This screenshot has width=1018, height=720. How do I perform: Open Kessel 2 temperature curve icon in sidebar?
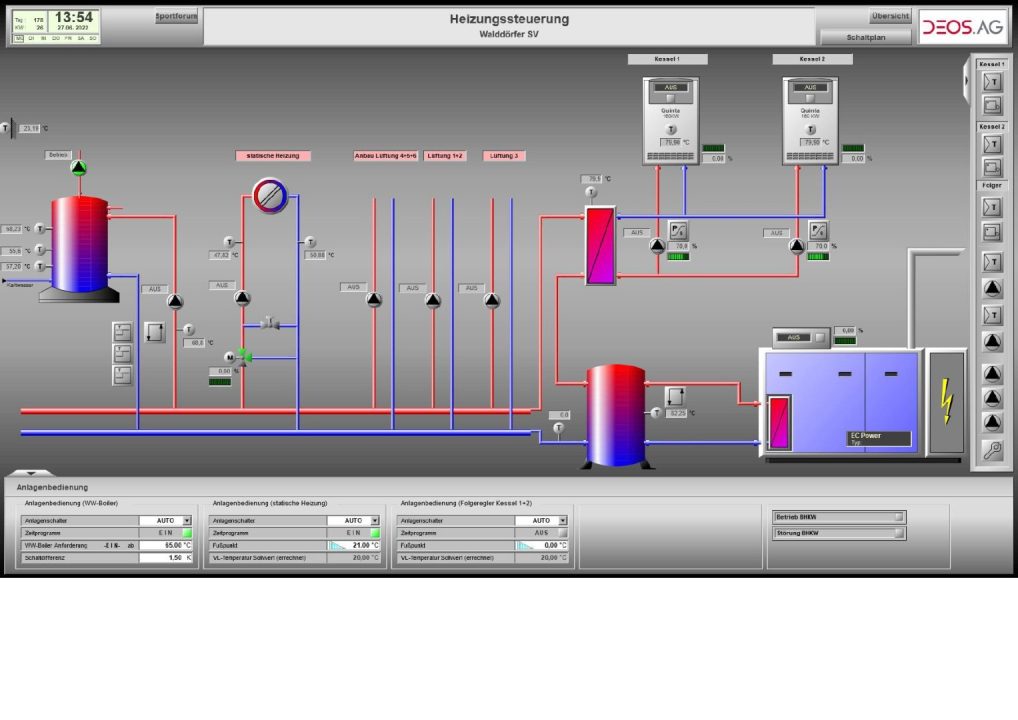[x=992, y=144]
